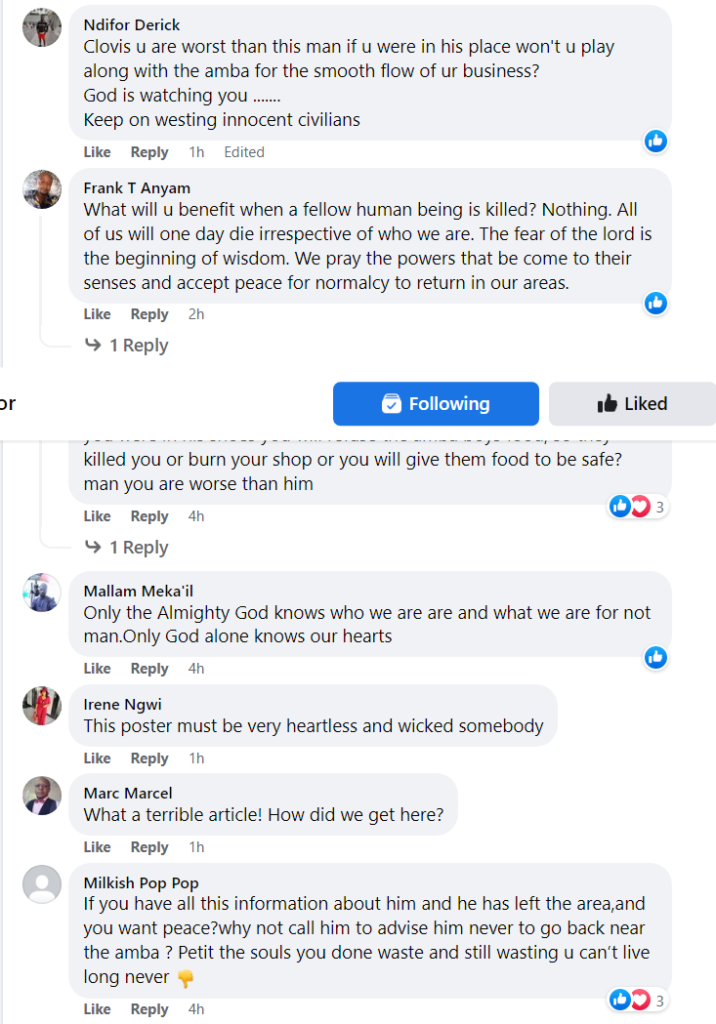
Task: Open reactions on Milkish Pop Pop's comment
Action: pyautogui.click(x=638, y=999)
